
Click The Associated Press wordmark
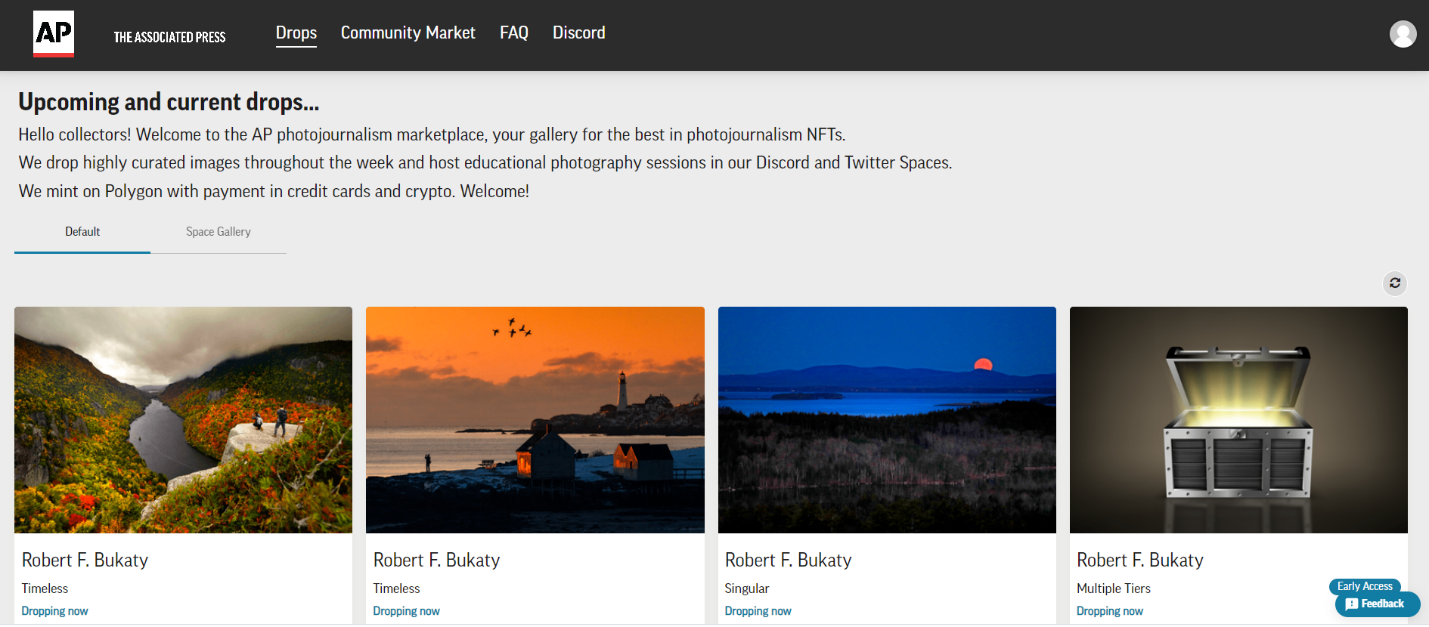coord(170,37)
